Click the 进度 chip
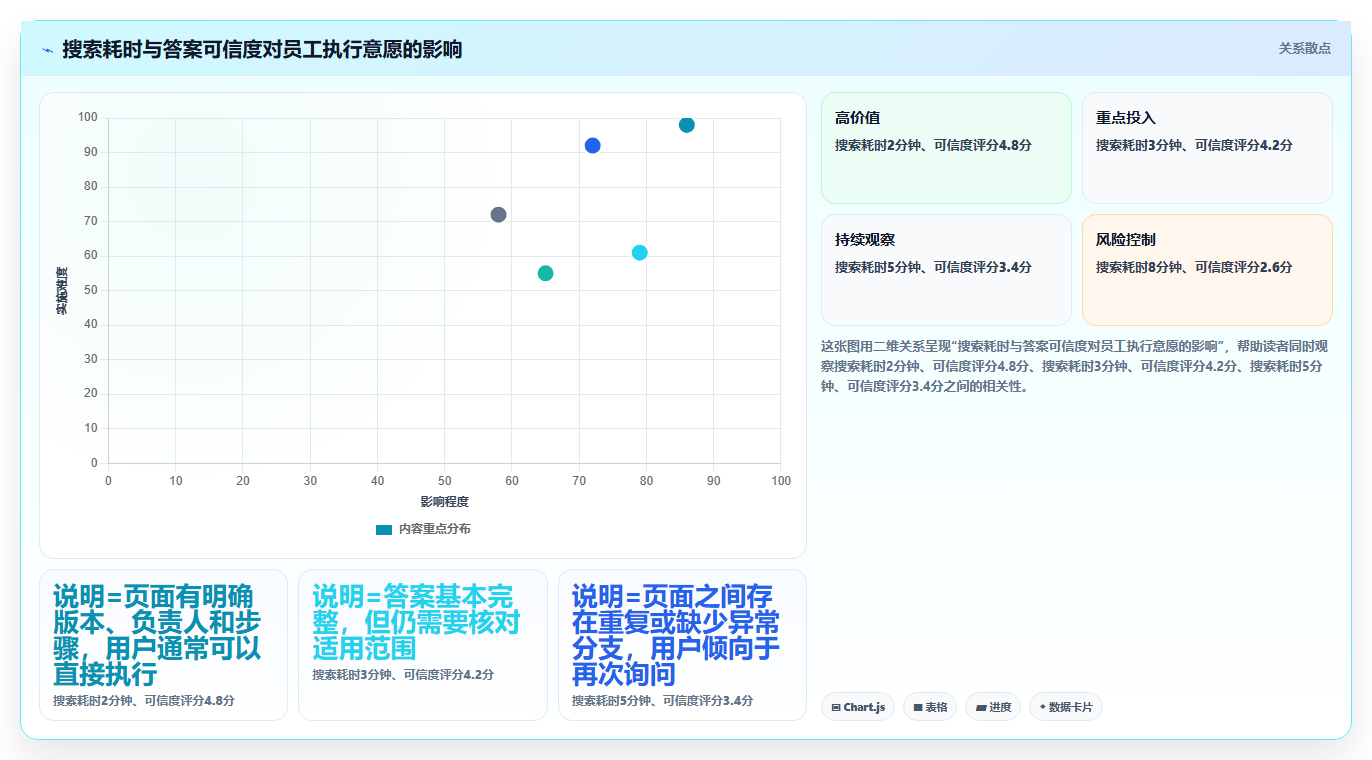 click(993, 707)
